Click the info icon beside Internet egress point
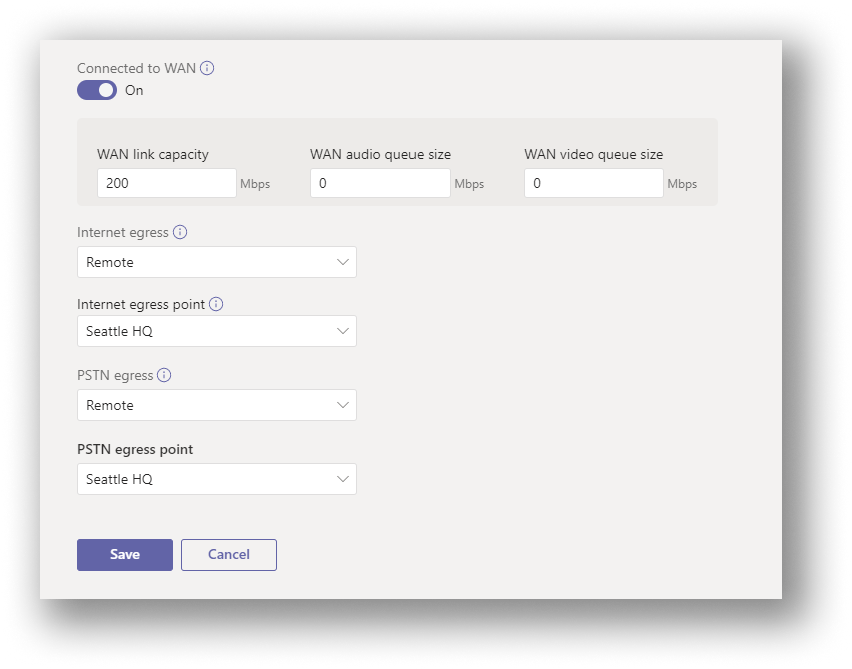The image size is (852, 669). [218, 304]
